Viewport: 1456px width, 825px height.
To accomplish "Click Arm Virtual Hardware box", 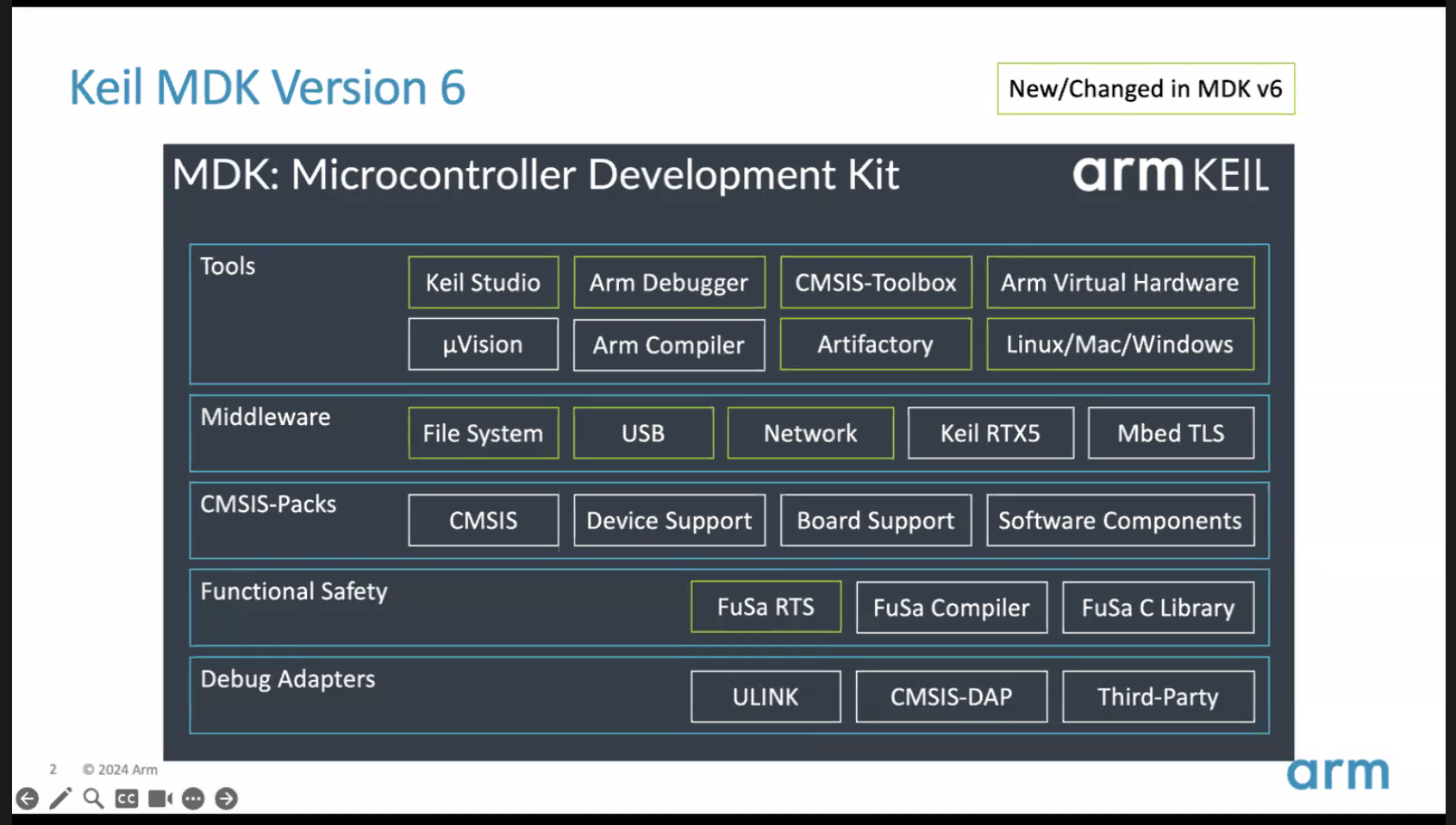I will tap(1120, 282).
